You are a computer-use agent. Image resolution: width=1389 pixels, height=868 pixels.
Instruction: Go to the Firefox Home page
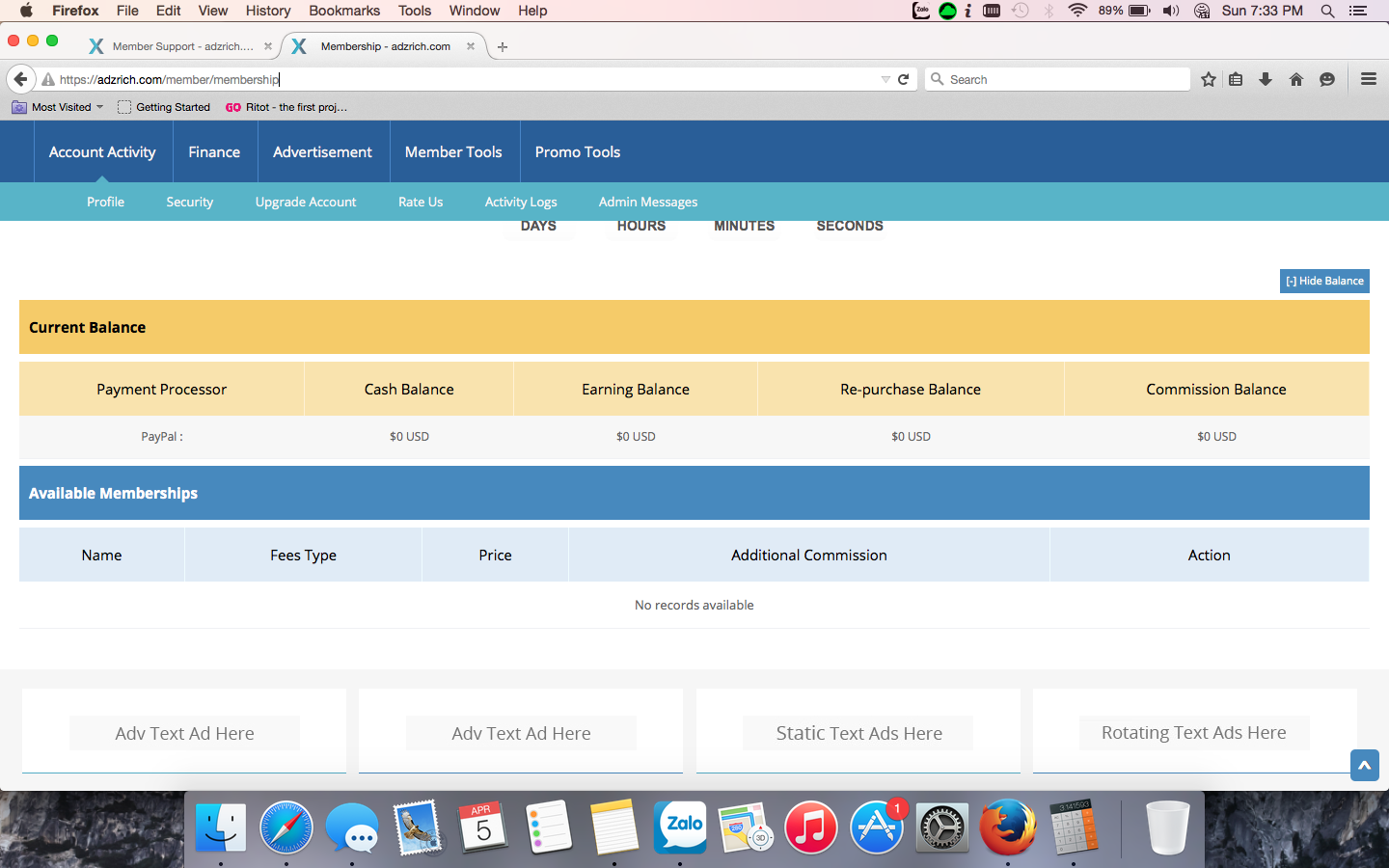(x=1296, y=79)
